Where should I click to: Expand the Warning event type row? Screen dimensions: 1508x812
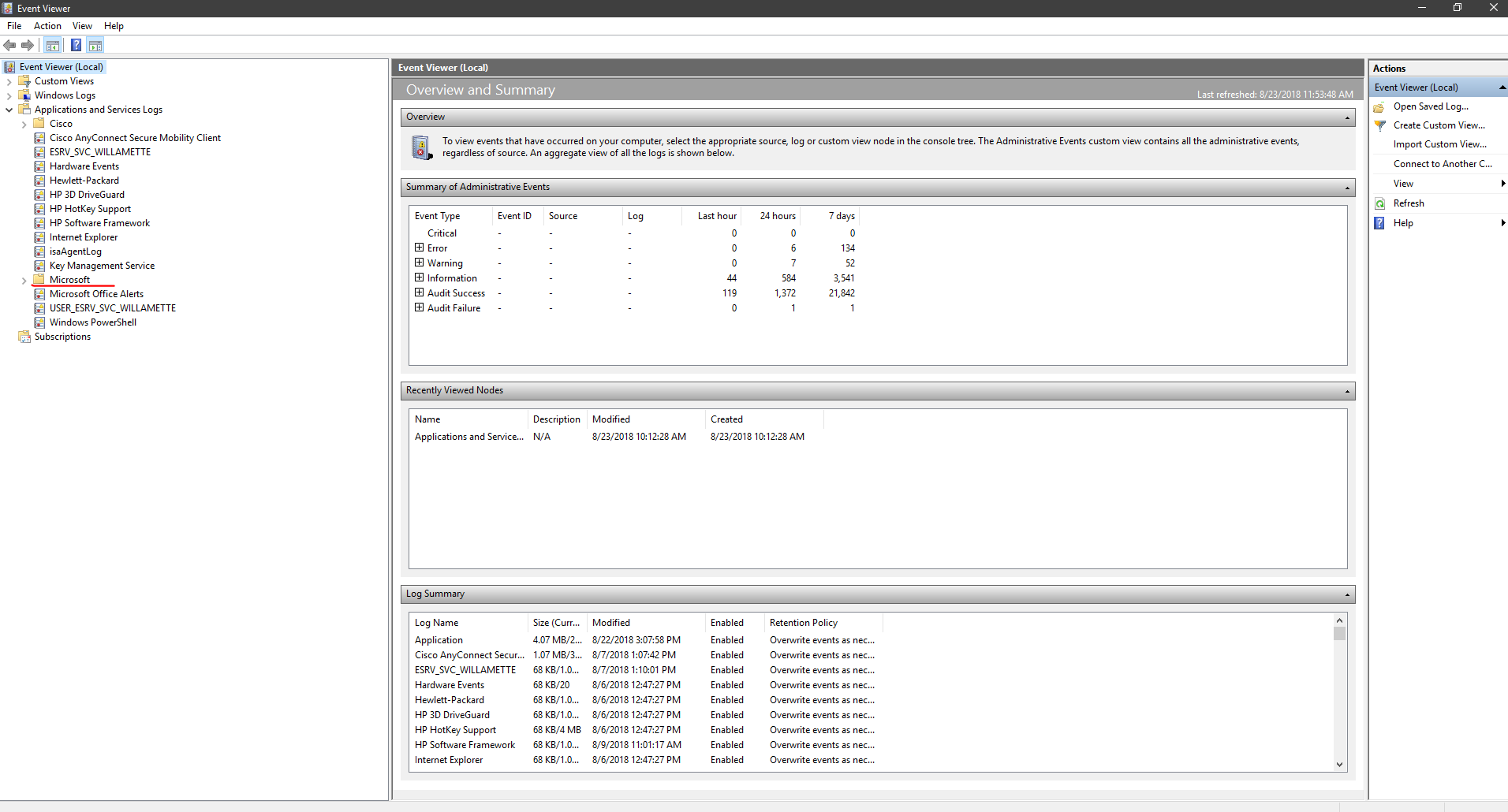coord(420,263)
